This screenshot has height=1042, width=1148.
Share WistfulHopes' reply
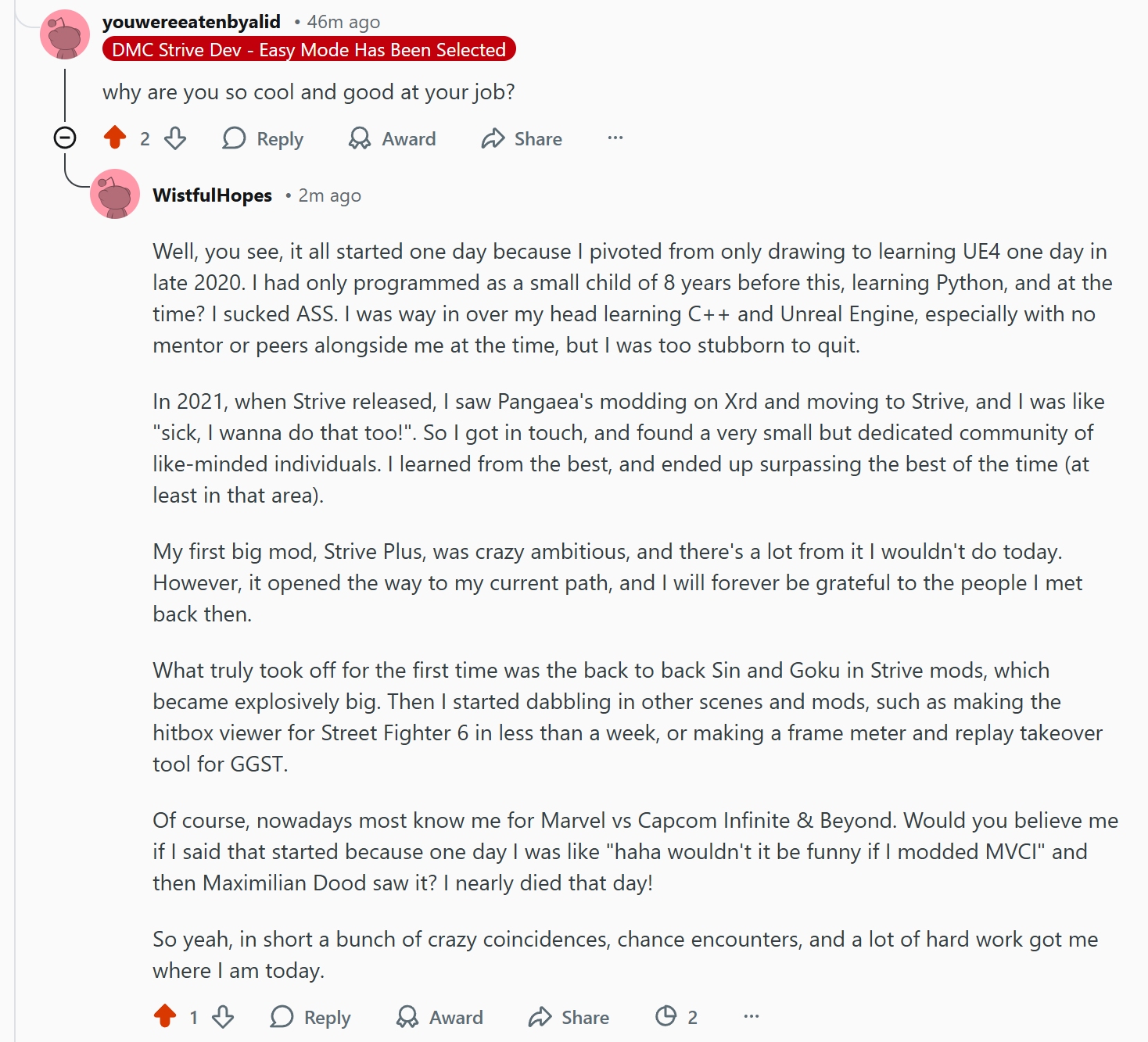click(x=569, y=1016)
